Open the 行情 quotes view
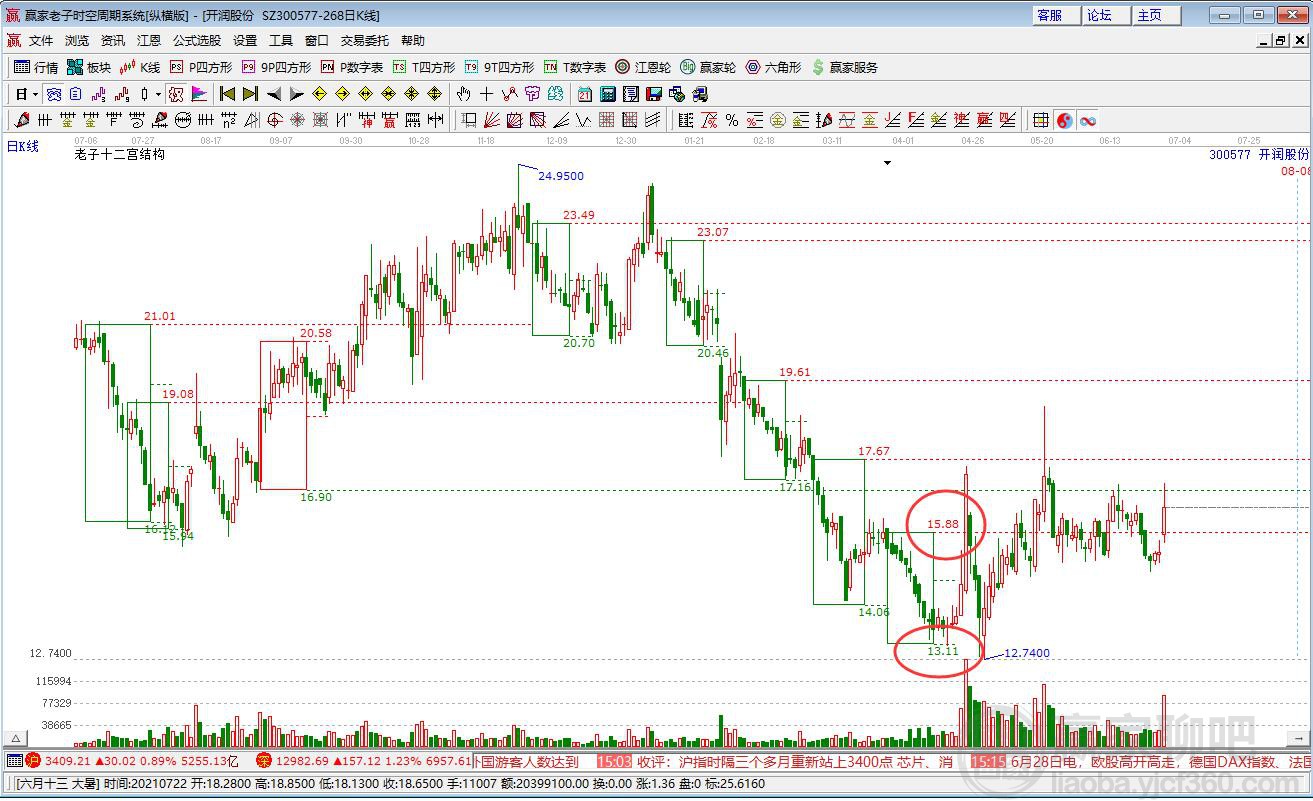 [36, 67]
